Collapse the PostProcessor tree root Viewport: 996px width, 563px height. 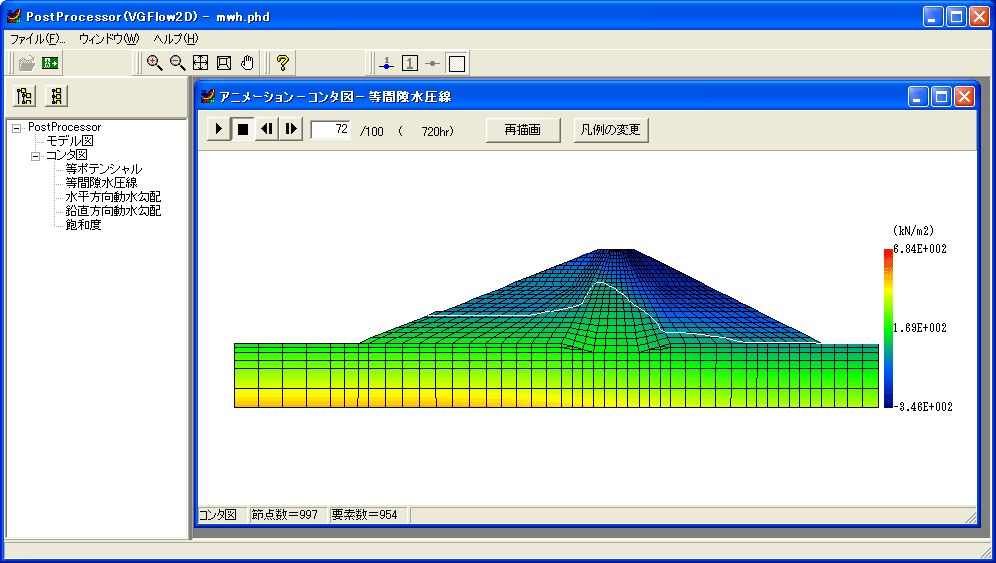point(17,128)
